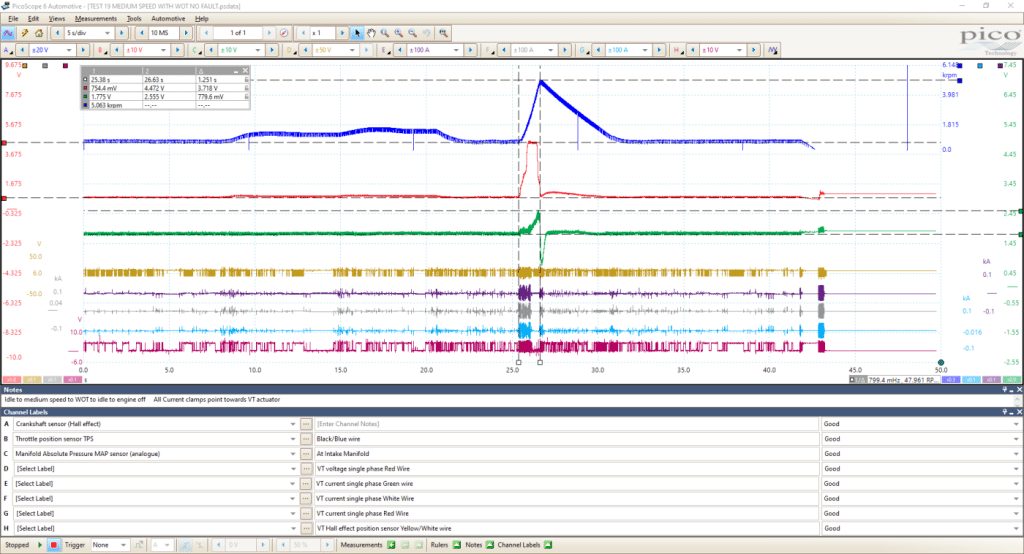Click the add measurement green icon

point(391,545)
